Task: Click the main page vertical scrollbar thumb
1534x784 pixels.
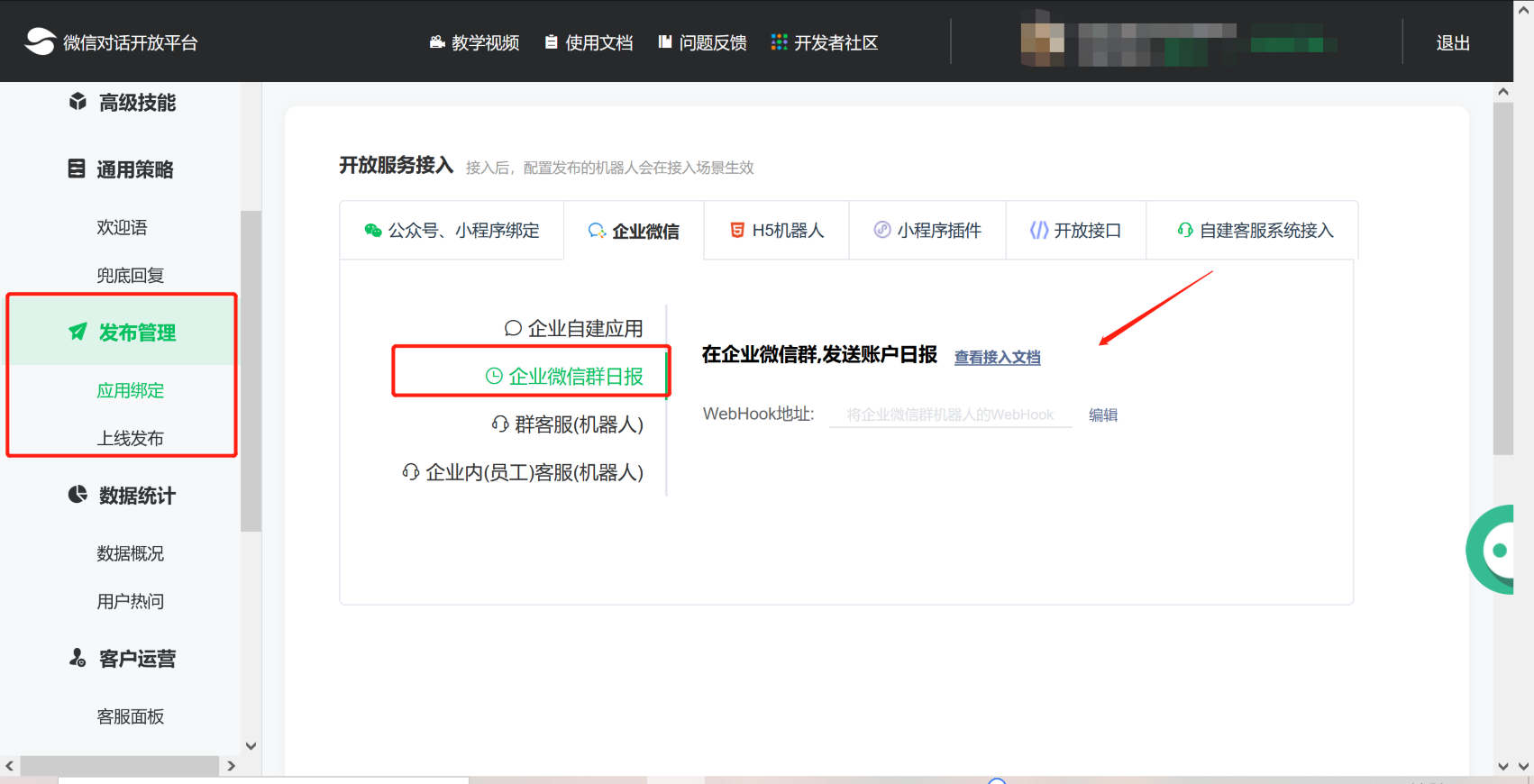Action: (x=1502, y=278)
